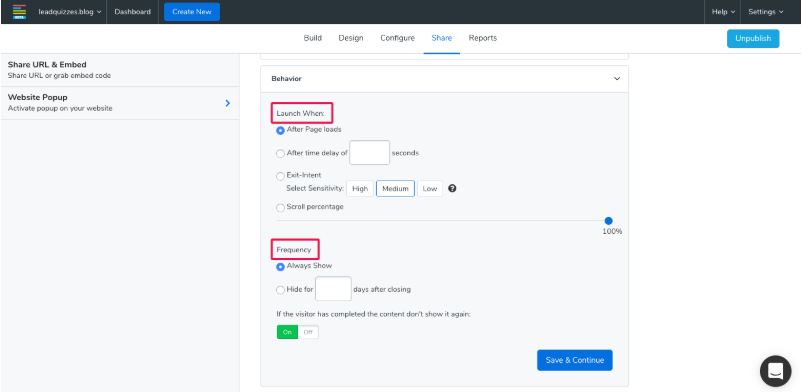Image resolution: width=802 pixels, height=392 pixels.
Task: Select Always Show frequency radio
Action: coord(280,267)
